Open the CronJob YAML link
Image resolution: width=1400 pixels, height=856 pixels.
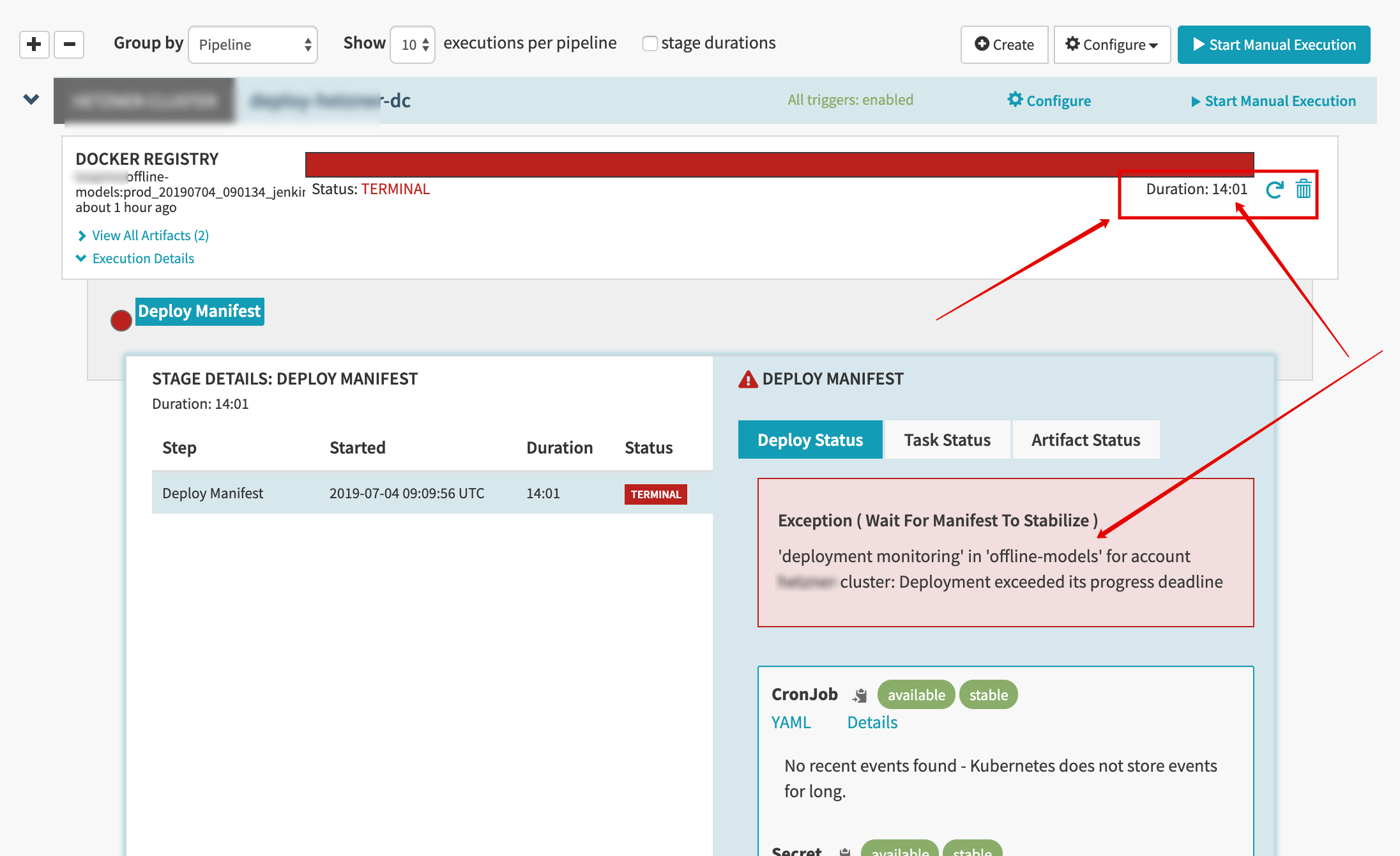[791, 722]
